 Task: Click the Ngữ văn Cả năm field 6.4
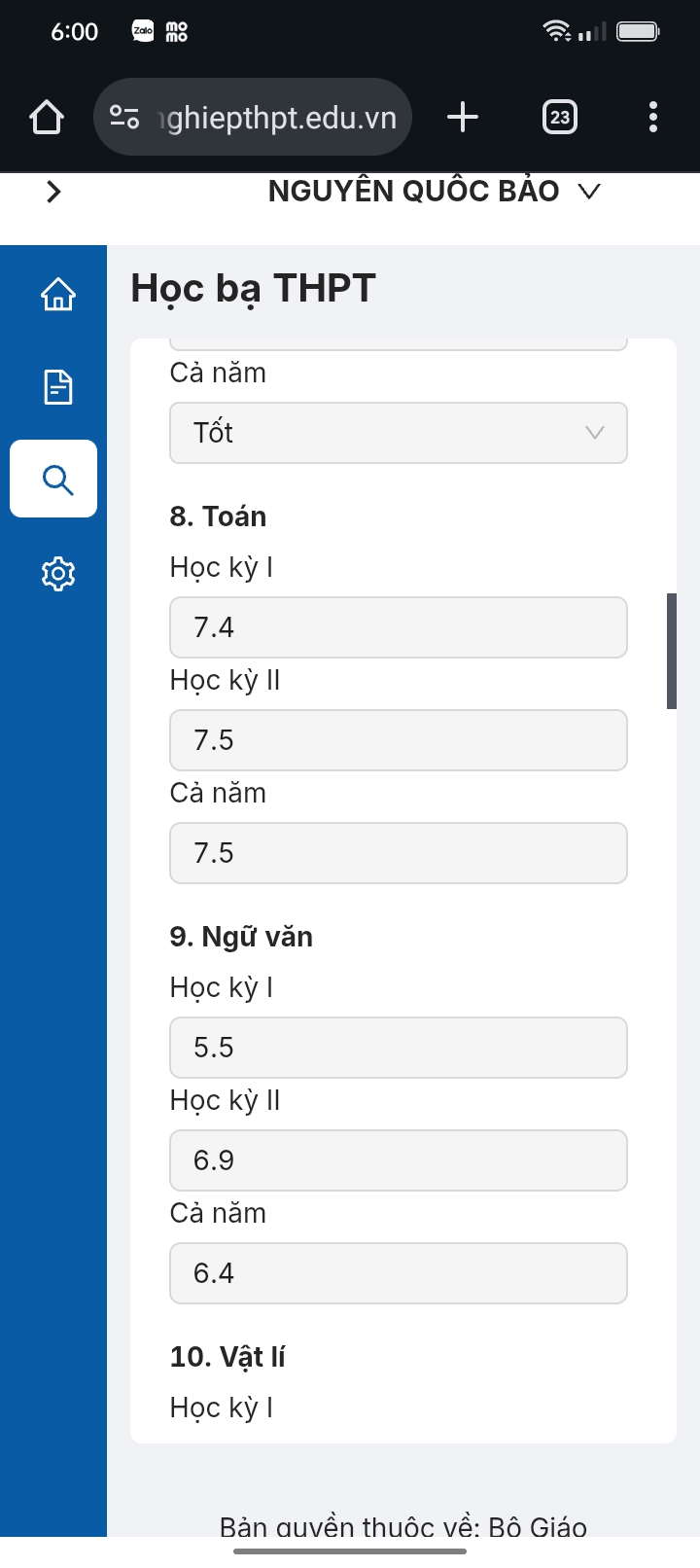(399, 1273)
